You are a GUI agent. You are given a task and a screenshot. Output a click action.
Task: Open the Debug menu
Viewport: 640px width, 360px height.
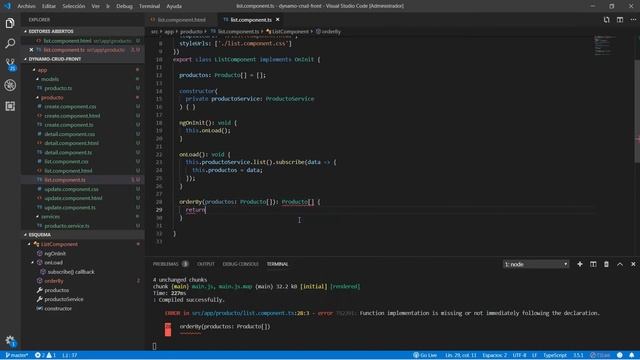pyautogui.click(x=124, y=6)
